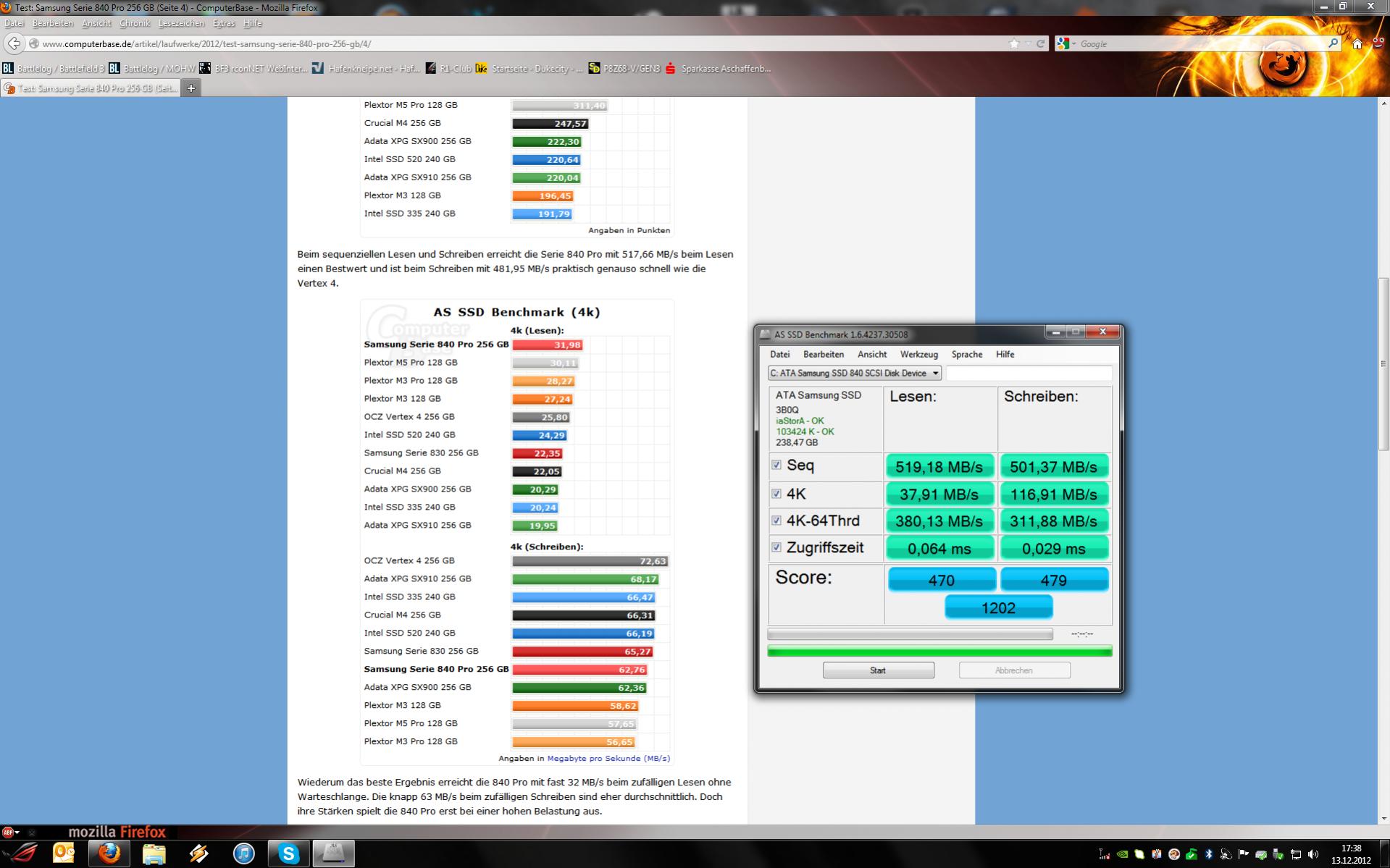Reload the page with the refresh icon
This screenshot has width=1390, height=868.
pos(1041,43)
